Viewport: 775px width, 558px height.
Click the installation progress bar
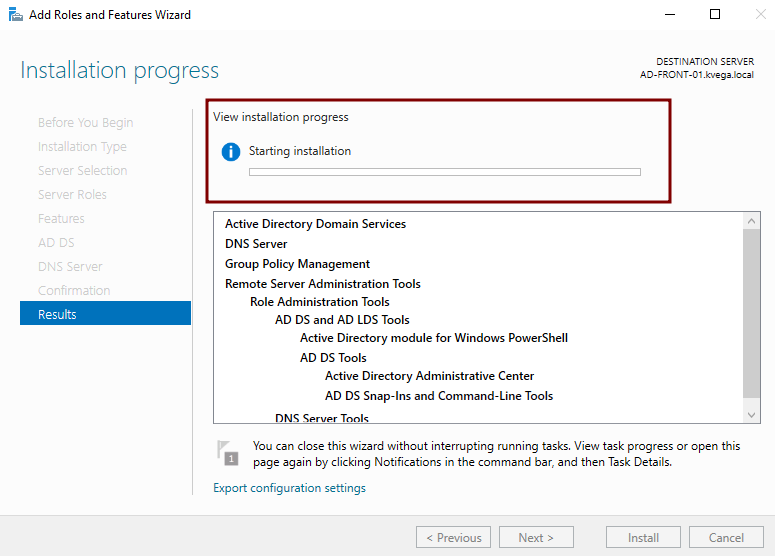(444, 172)
